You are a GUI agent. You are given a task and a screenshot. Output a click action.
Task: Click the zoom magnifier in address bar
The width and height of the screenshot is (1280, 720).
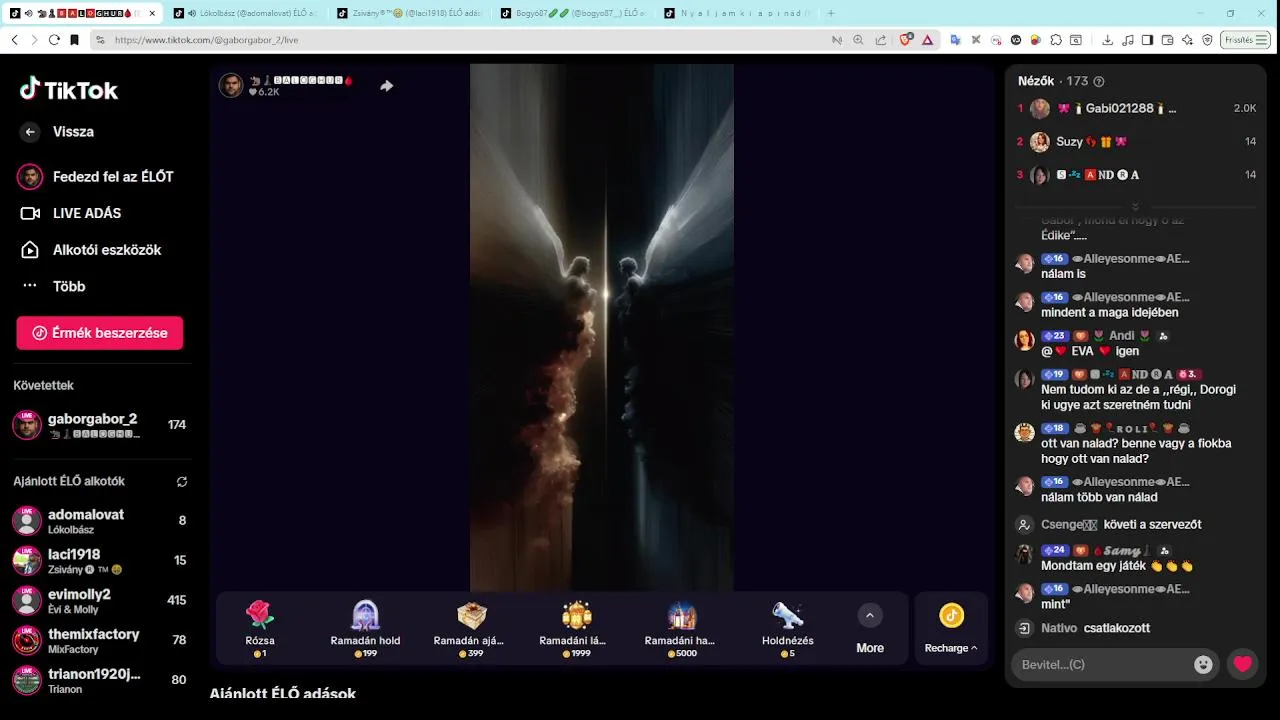[x=858, y=40]
